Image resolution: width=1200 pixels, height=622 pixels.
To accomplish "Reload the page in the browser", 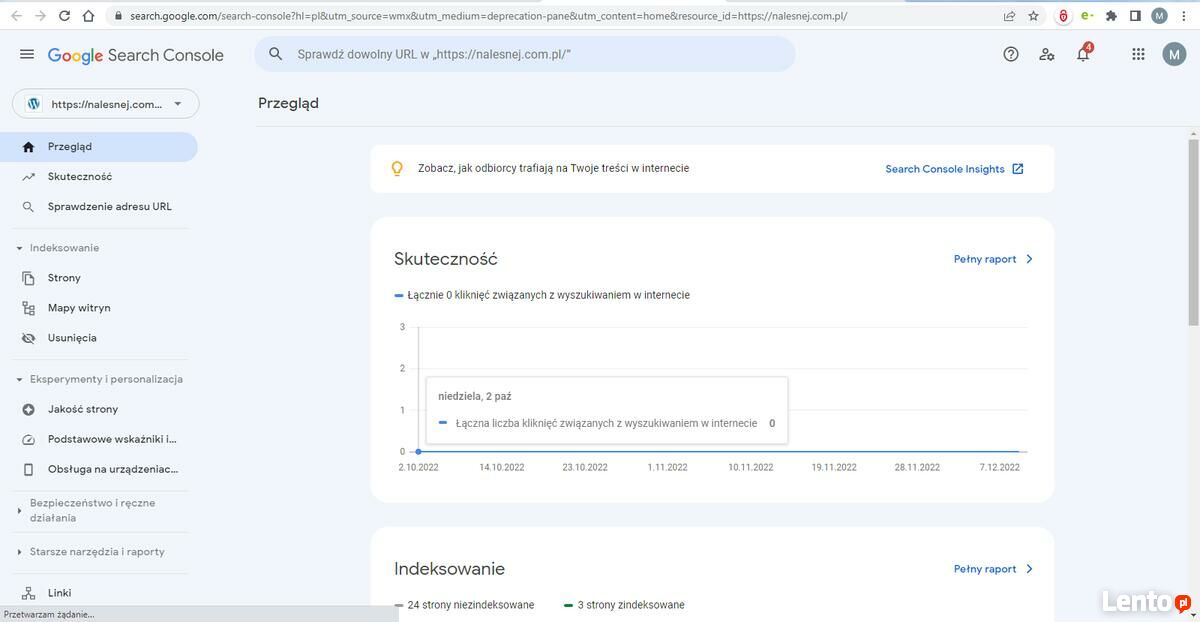I will point(65,16).
